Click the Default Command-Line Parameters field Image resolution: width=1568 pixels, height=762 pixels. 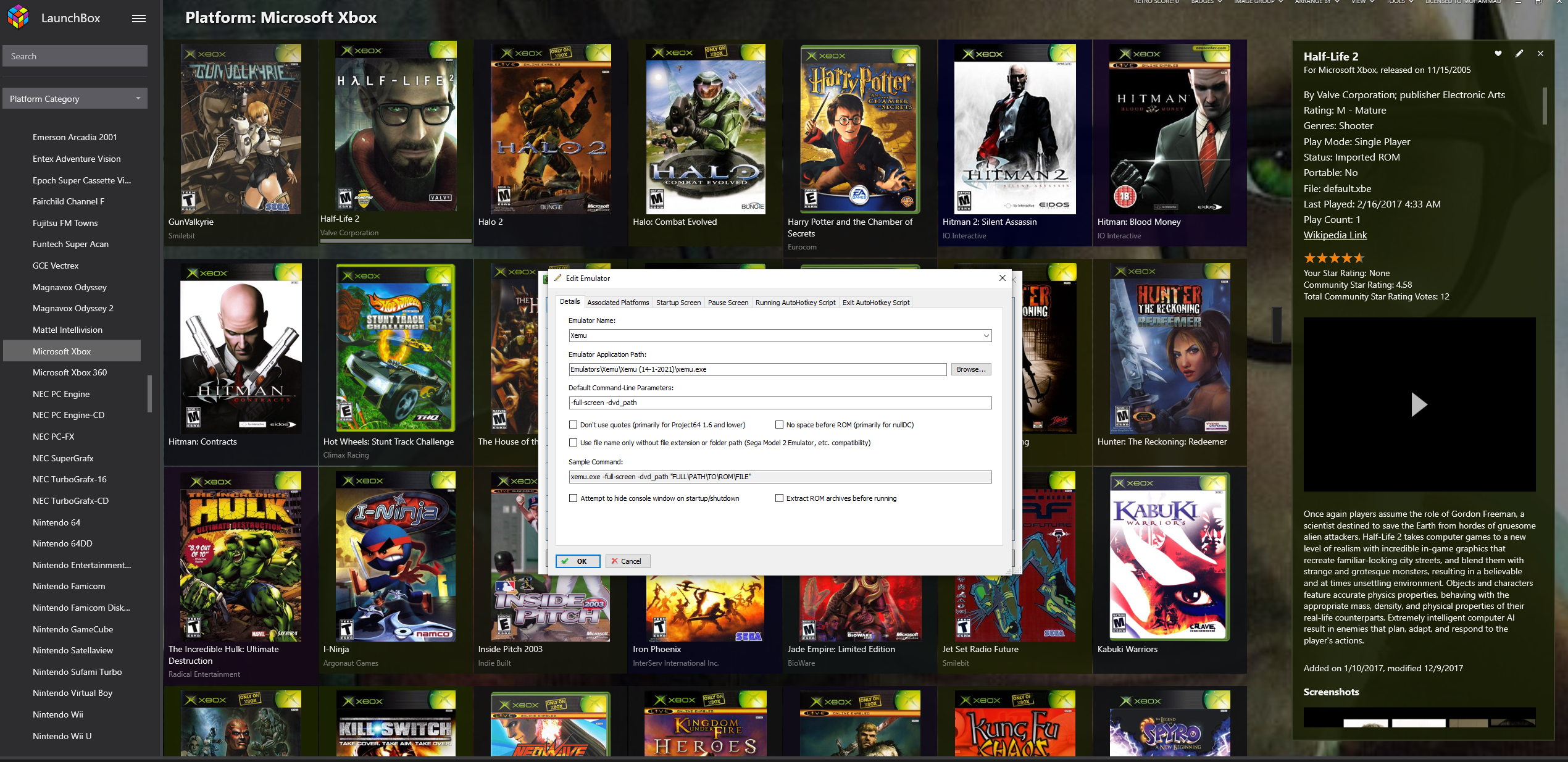click(780, 403)
